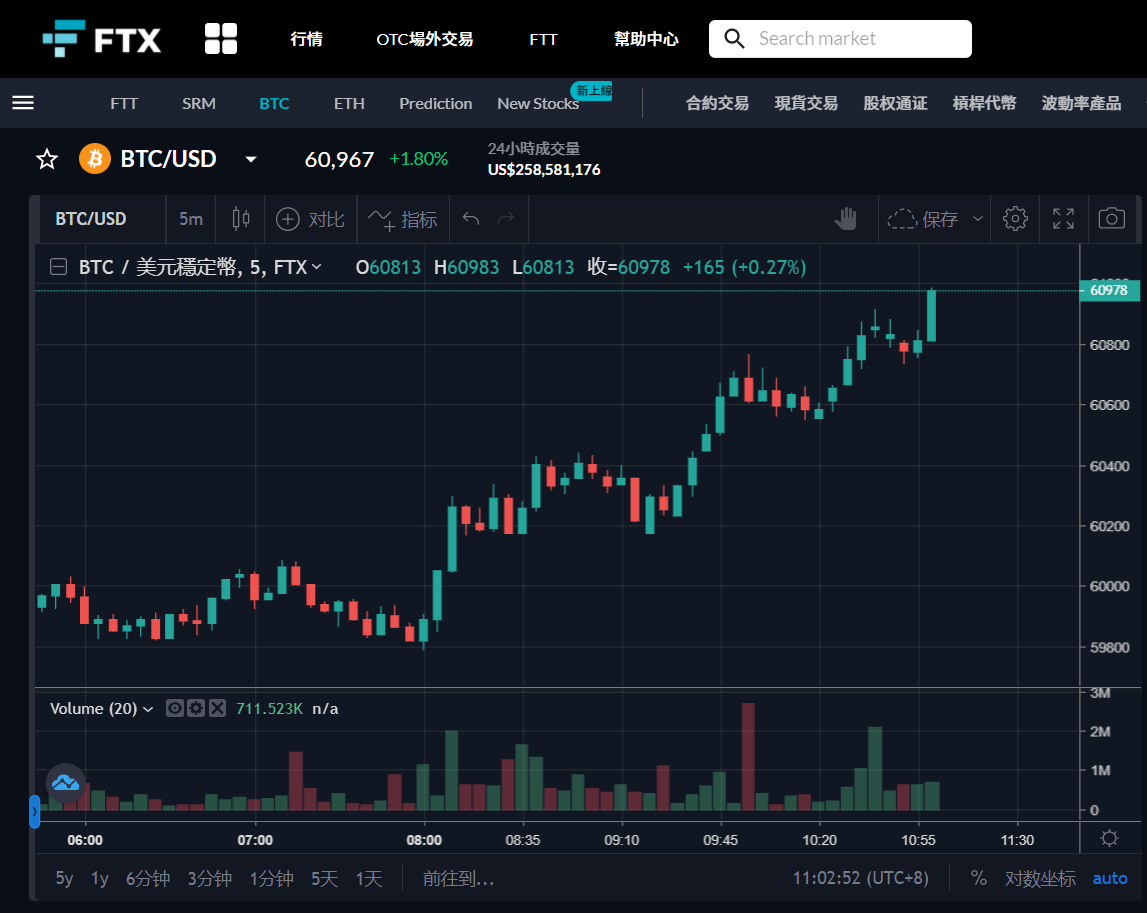Favorite BTC/USD with the star icon
1147x913 pixels.
(47, 159)
